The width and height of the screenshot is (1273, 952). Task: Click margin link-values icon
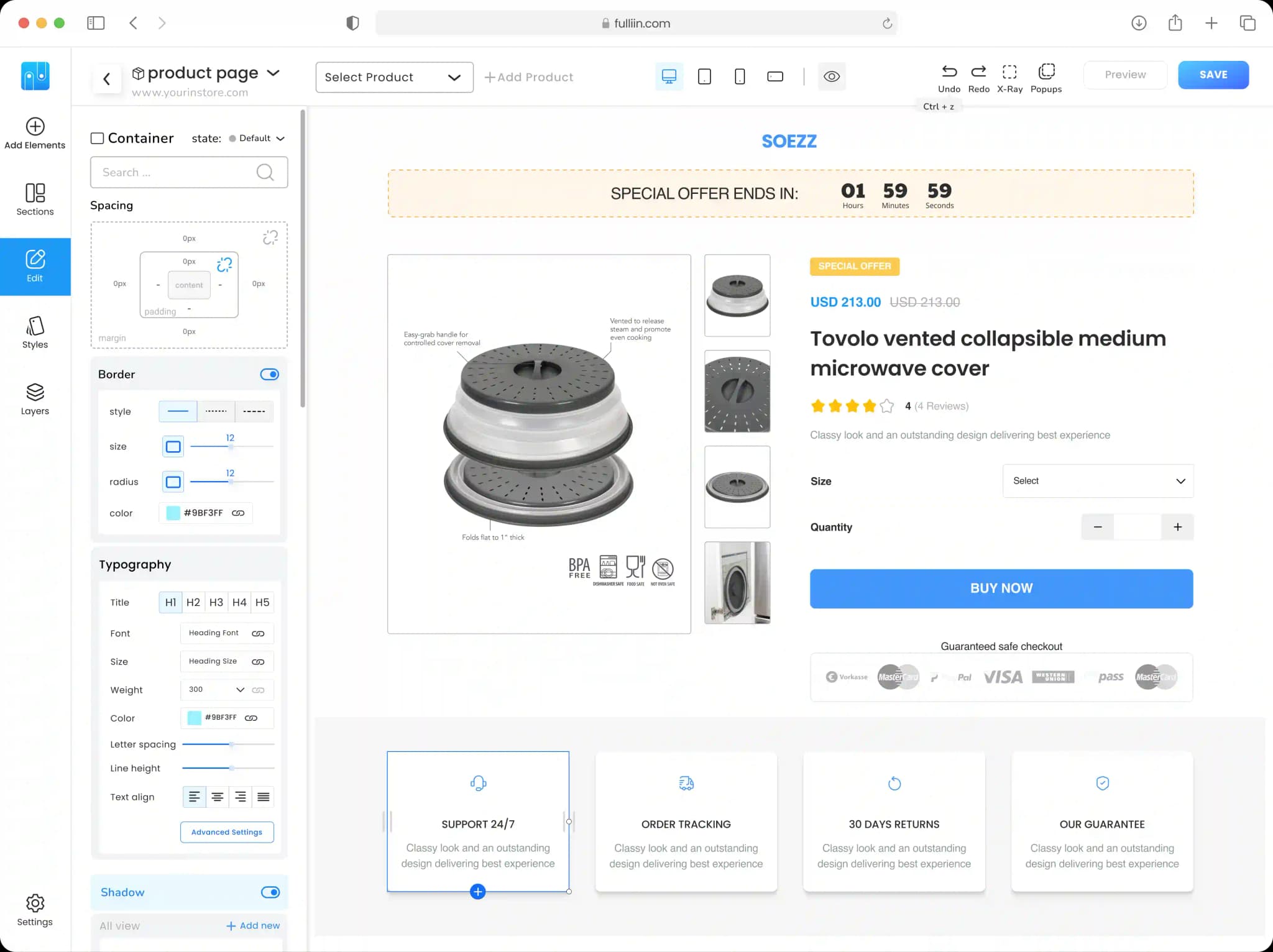point(270,237)
